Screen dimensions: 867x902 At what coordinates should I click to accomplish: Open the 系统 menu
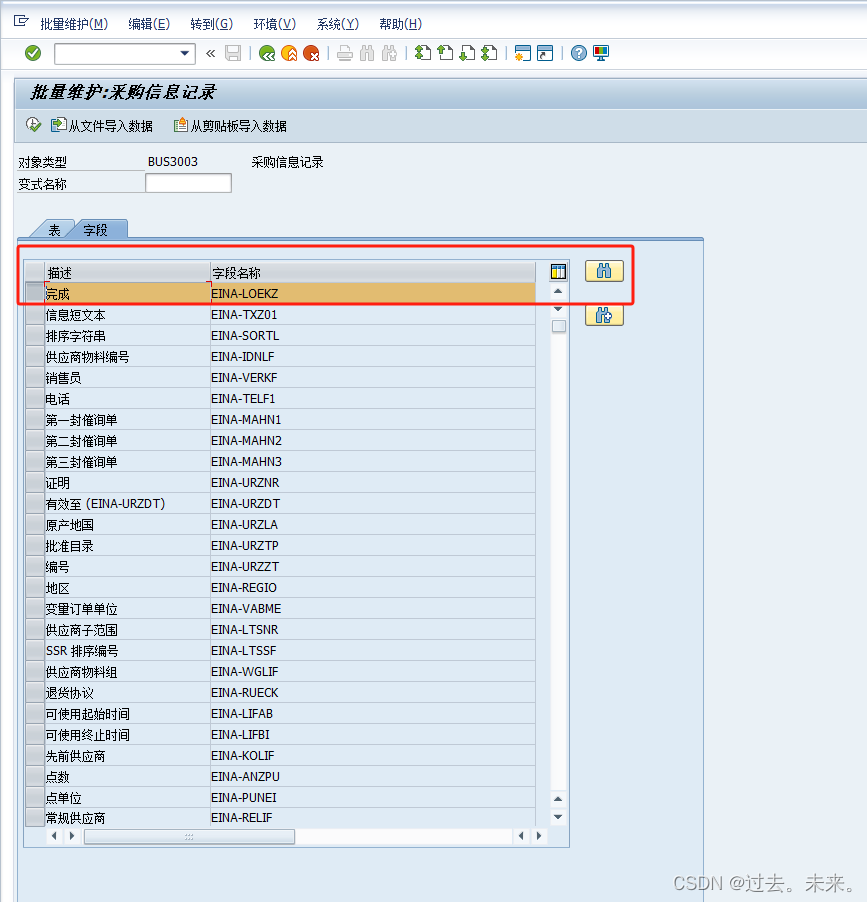point(337,24)
